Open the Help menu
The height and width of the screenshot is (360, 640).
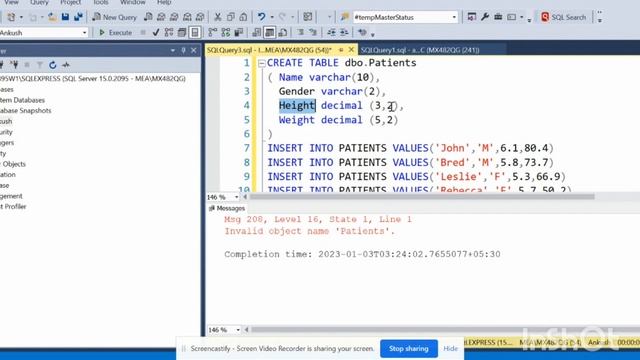[164, 2]
